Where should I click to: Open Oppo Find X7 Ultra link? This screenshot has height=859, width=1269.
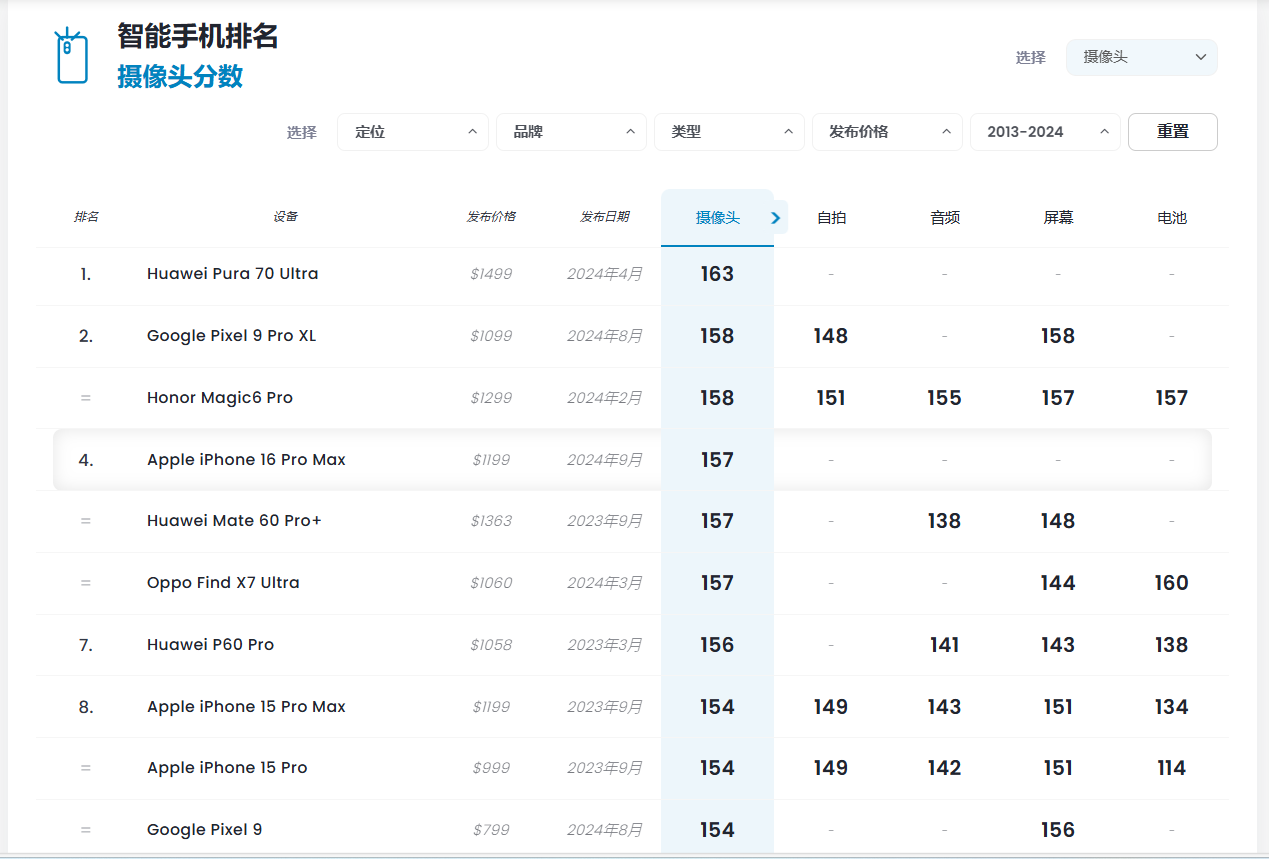pos(223,583)
